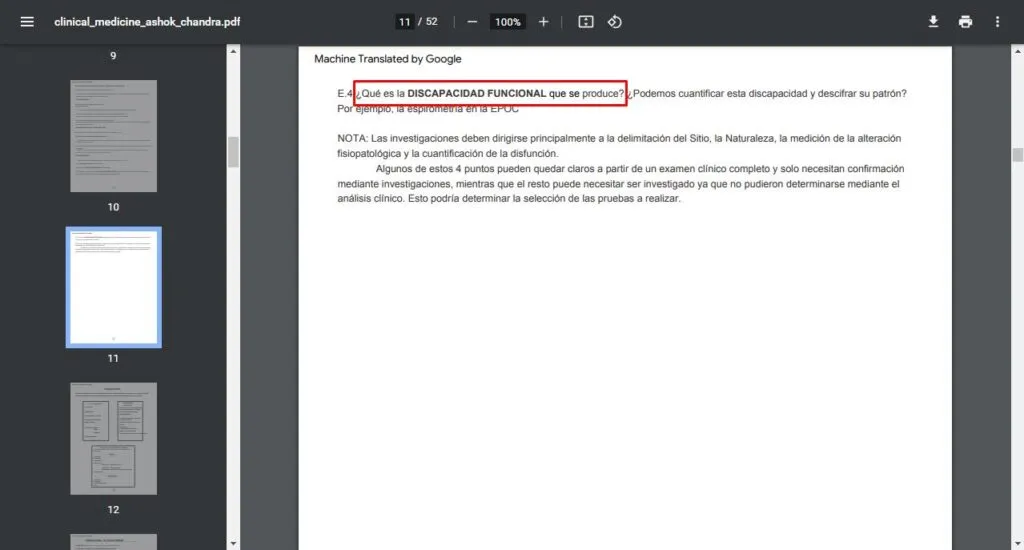The width and height of the screenshot is (1024, 550).
Task: Click the page number field showing 11
Action: pyautogui.click(x=404, y=22)
